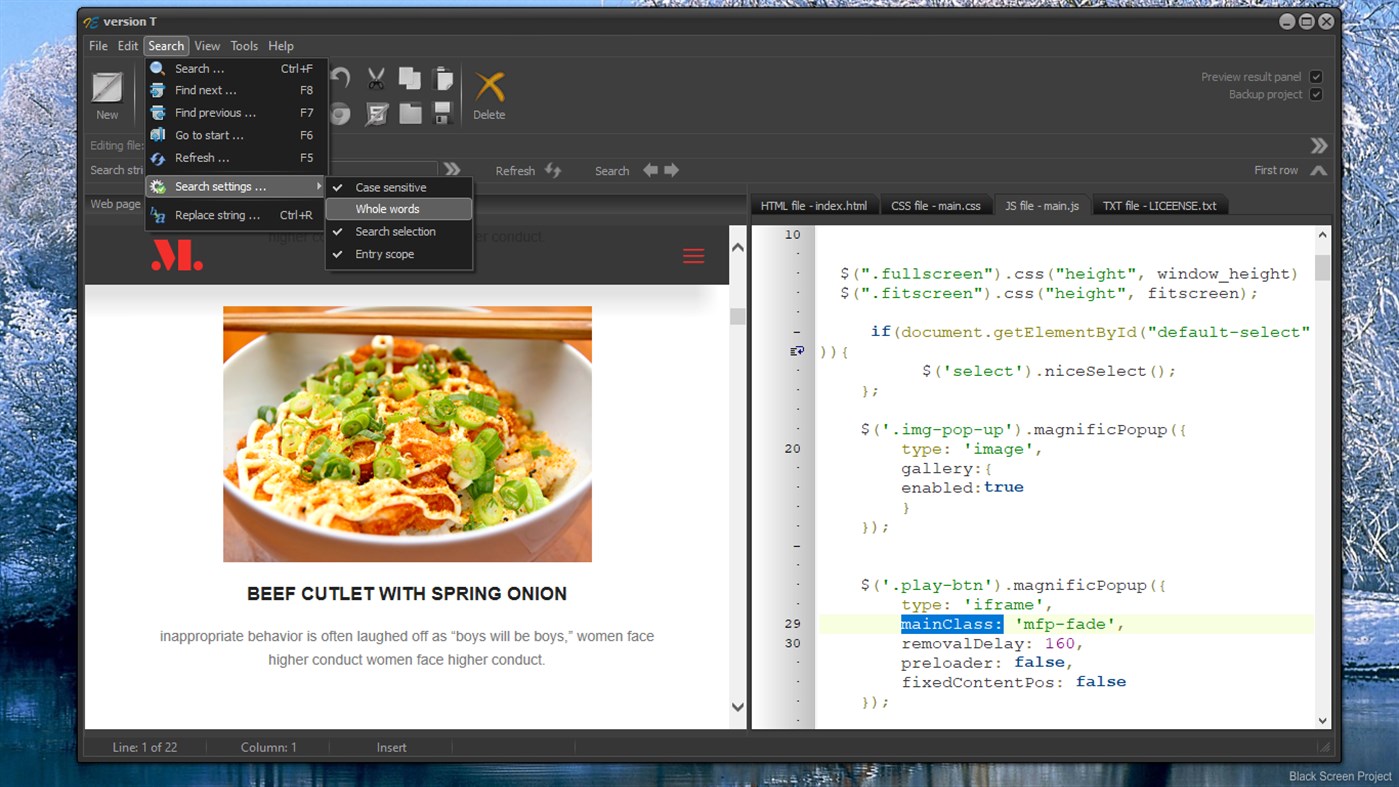Click the double chevron beside search string
Screen dimensions: 1399x787
[x=453, y=170]
